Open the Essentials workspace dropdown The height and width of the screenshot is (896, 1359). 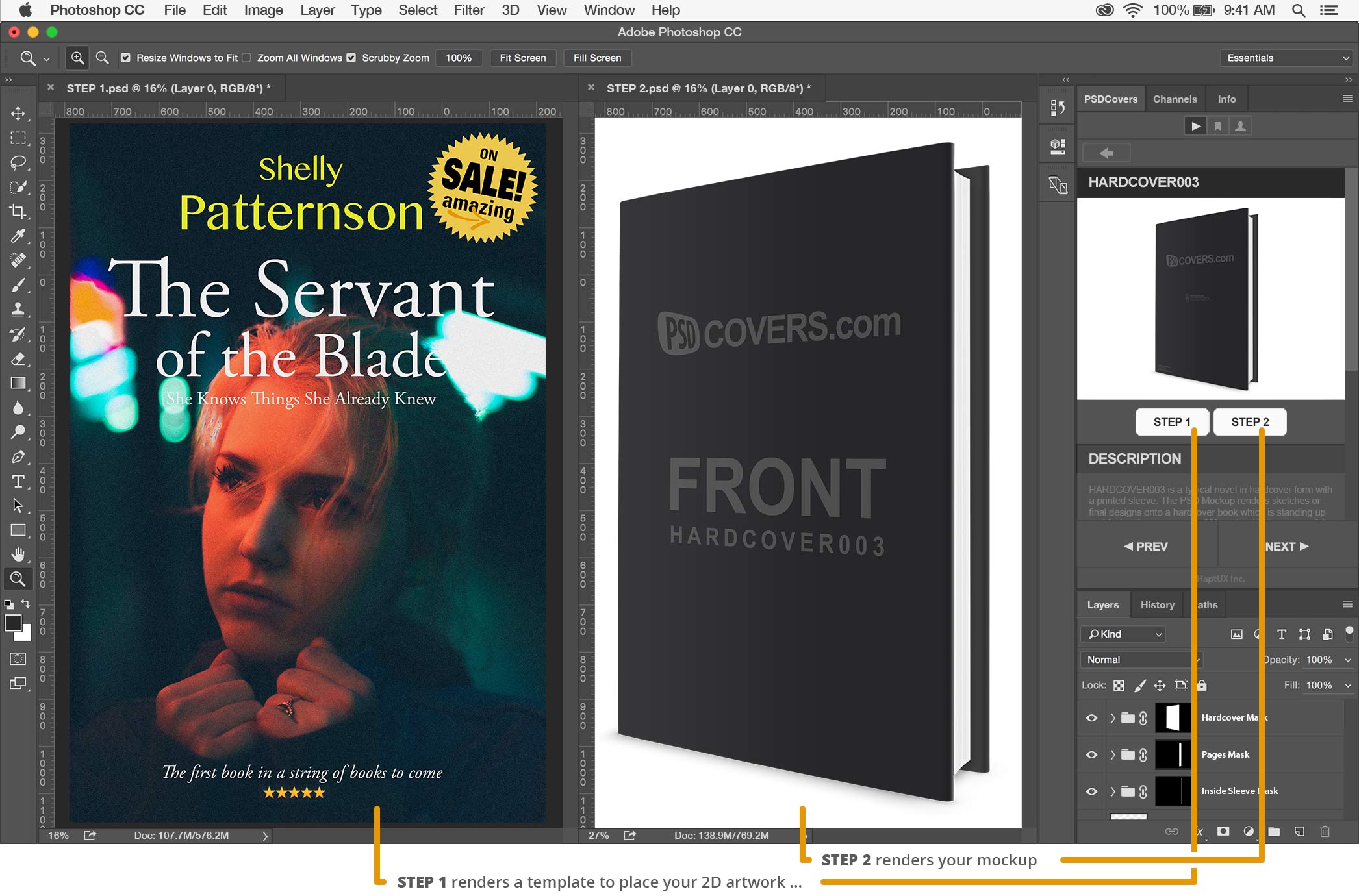1287,58
